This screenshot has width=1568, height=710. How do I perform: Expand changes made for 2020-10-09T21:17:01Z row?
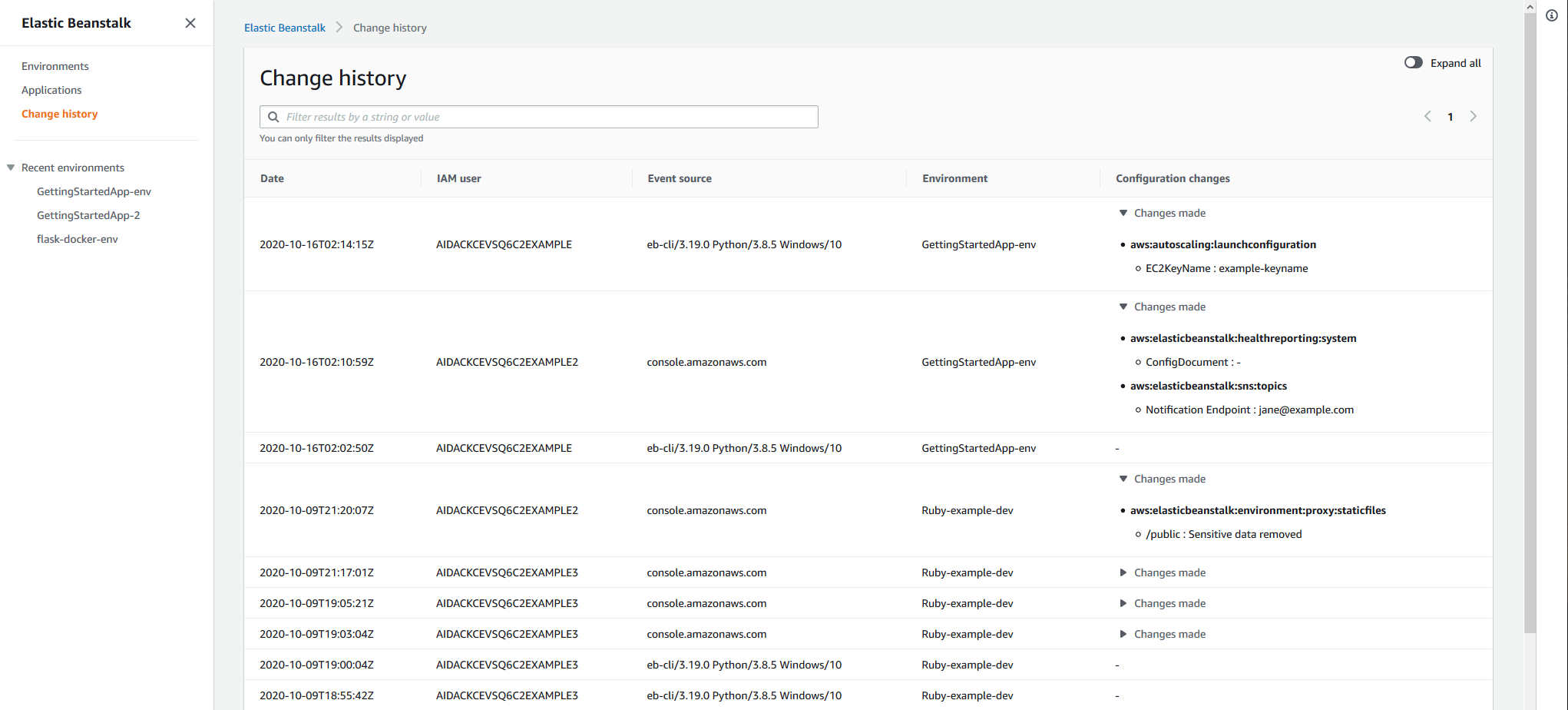point(1123,572)
